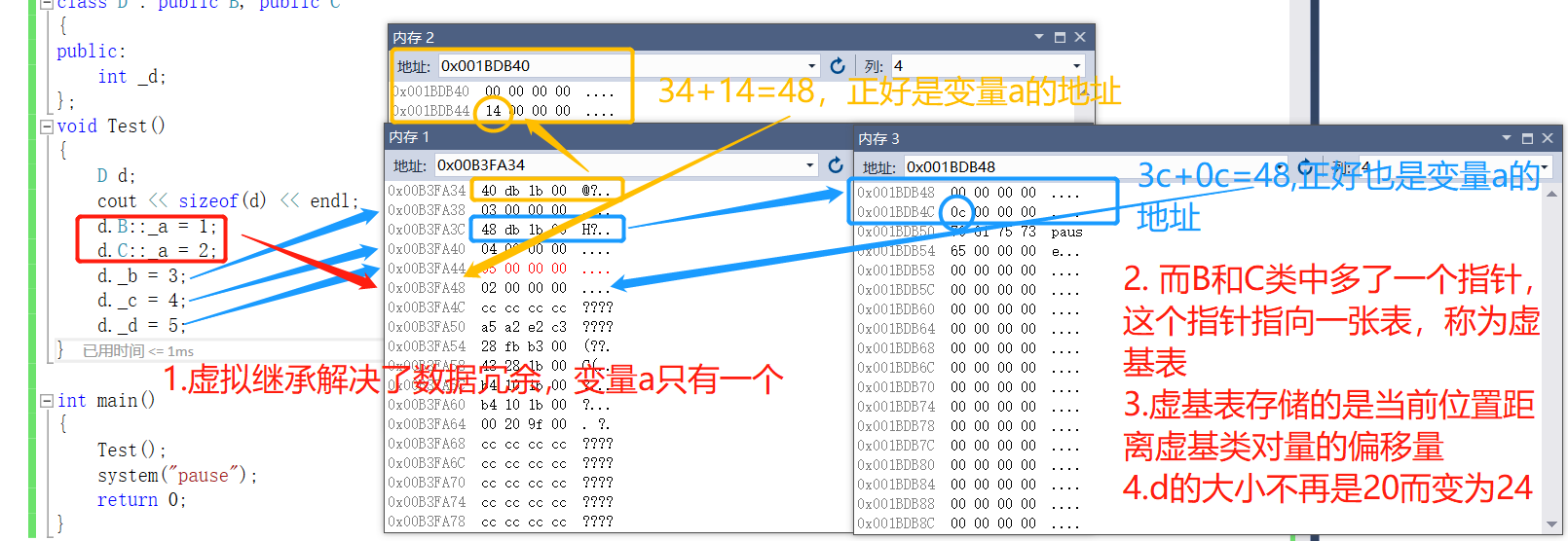Click code line 'd._b = 3;'
This screenshot has height=541, width=1568.
pos(141,276)
